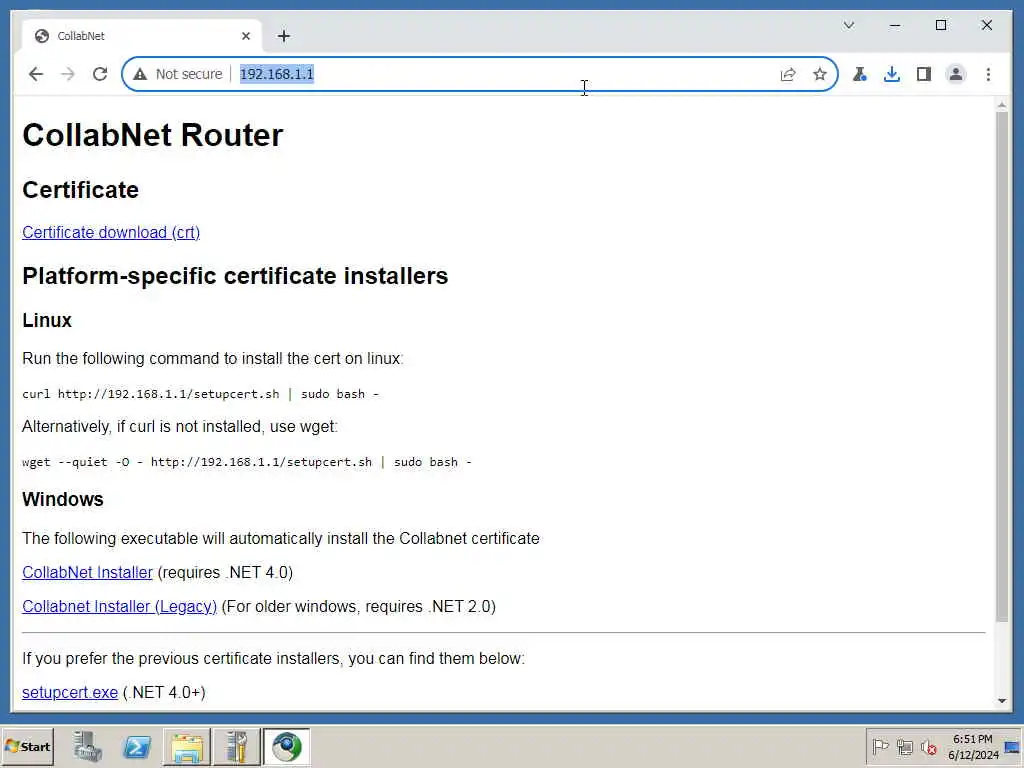Share this page via share icon
Image resolution: width=1024 pixels, height=768 pixels.
click(x=788, y=74)
